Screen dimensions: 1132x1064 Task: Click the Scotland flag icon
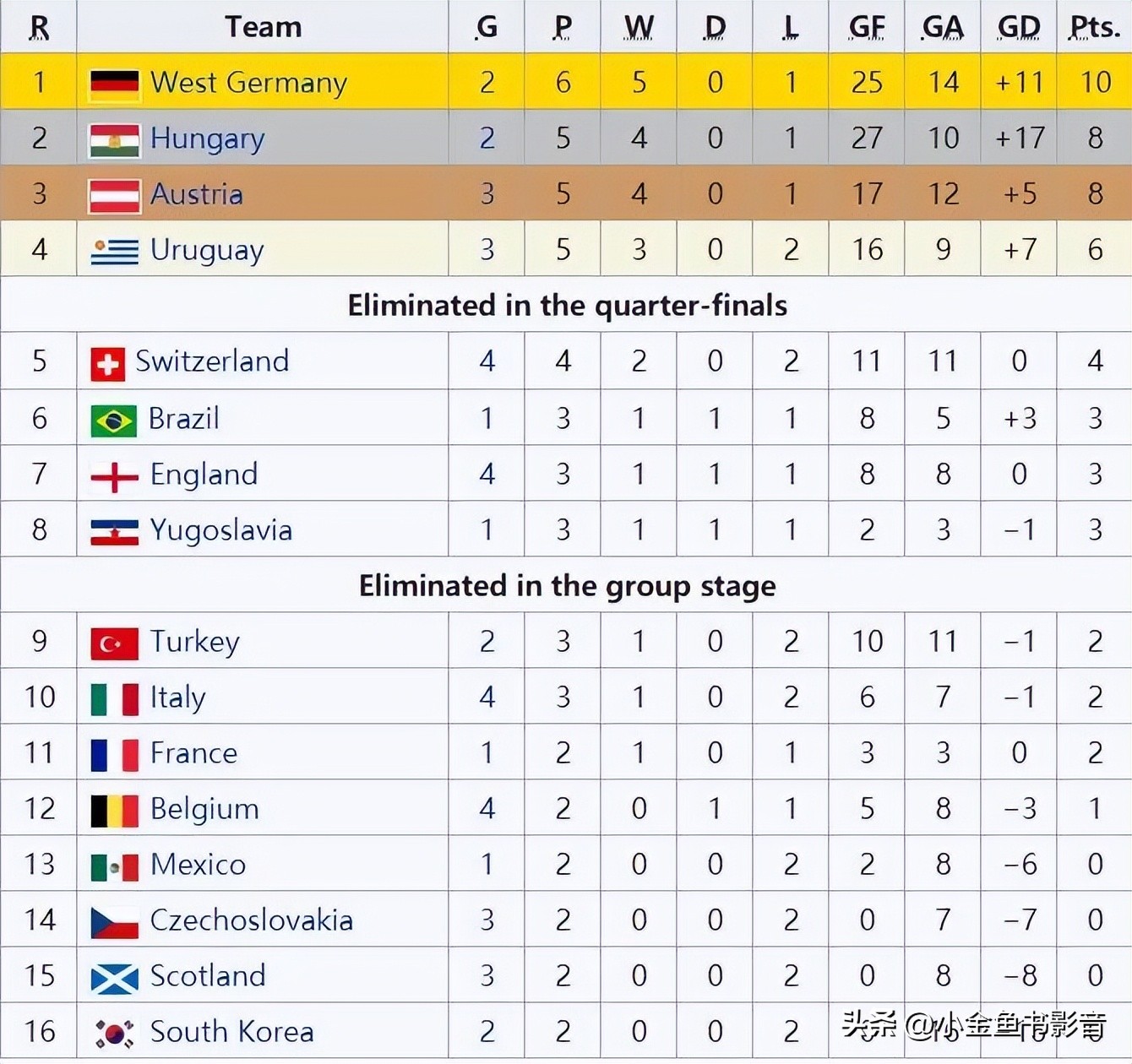114,978
